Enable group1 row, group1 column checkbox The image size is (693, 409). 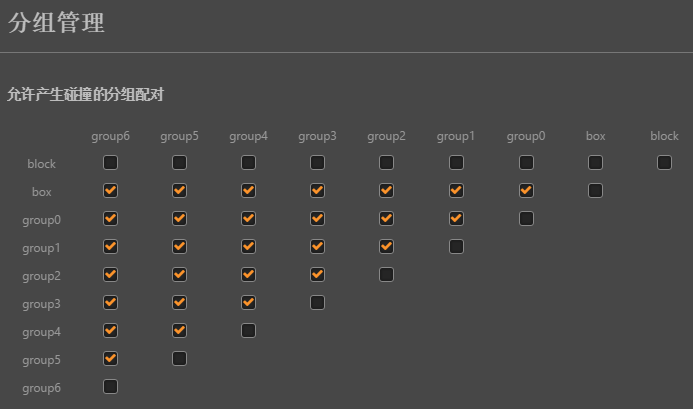(x=456, y=246)
